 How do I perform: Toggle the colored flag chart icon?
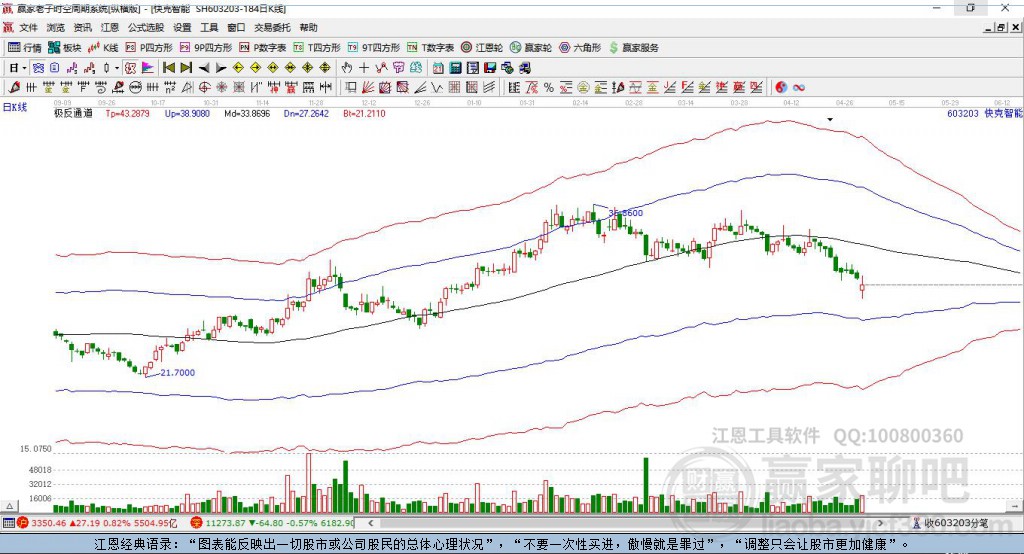click(x=148, y=68)
